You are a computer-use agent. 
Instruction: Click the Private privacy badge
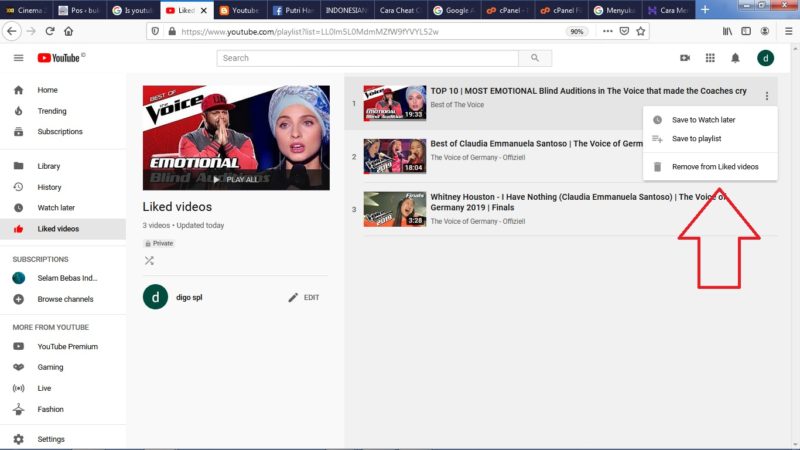pyautogui.click(x=159, y=243)
